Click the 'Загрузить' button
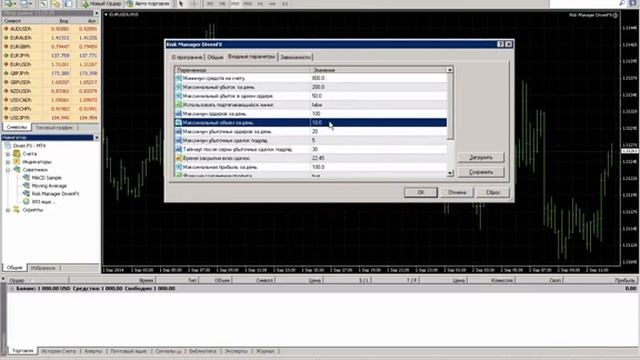The height and width of the screenshot is (360, 640). click(x=481, y=157)
